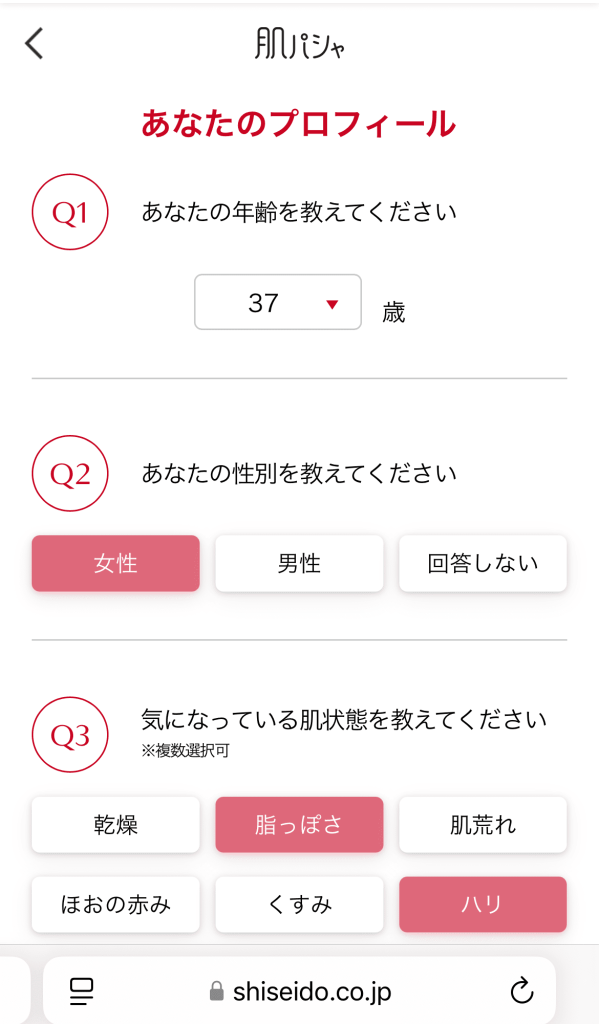The image size is (599, 1024).
Task: Tap the Q3 circle icon
Action: point(68,733)
